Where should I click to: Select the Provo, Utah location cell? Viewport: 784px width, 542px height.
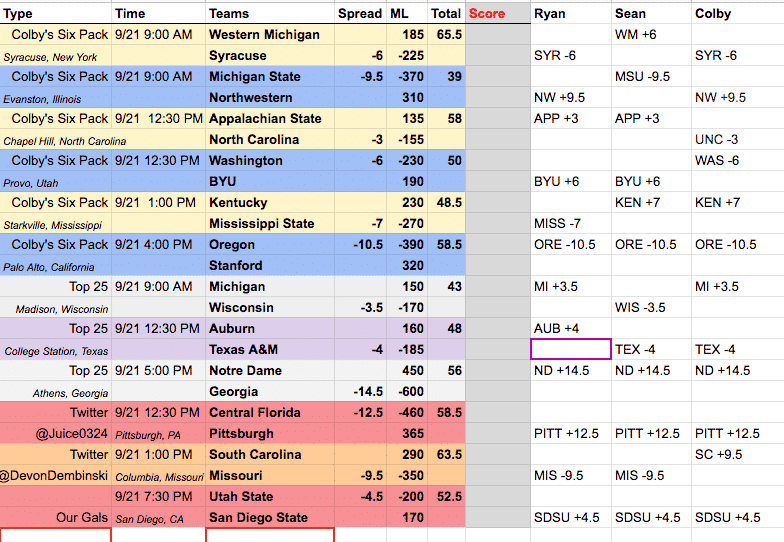56,182
